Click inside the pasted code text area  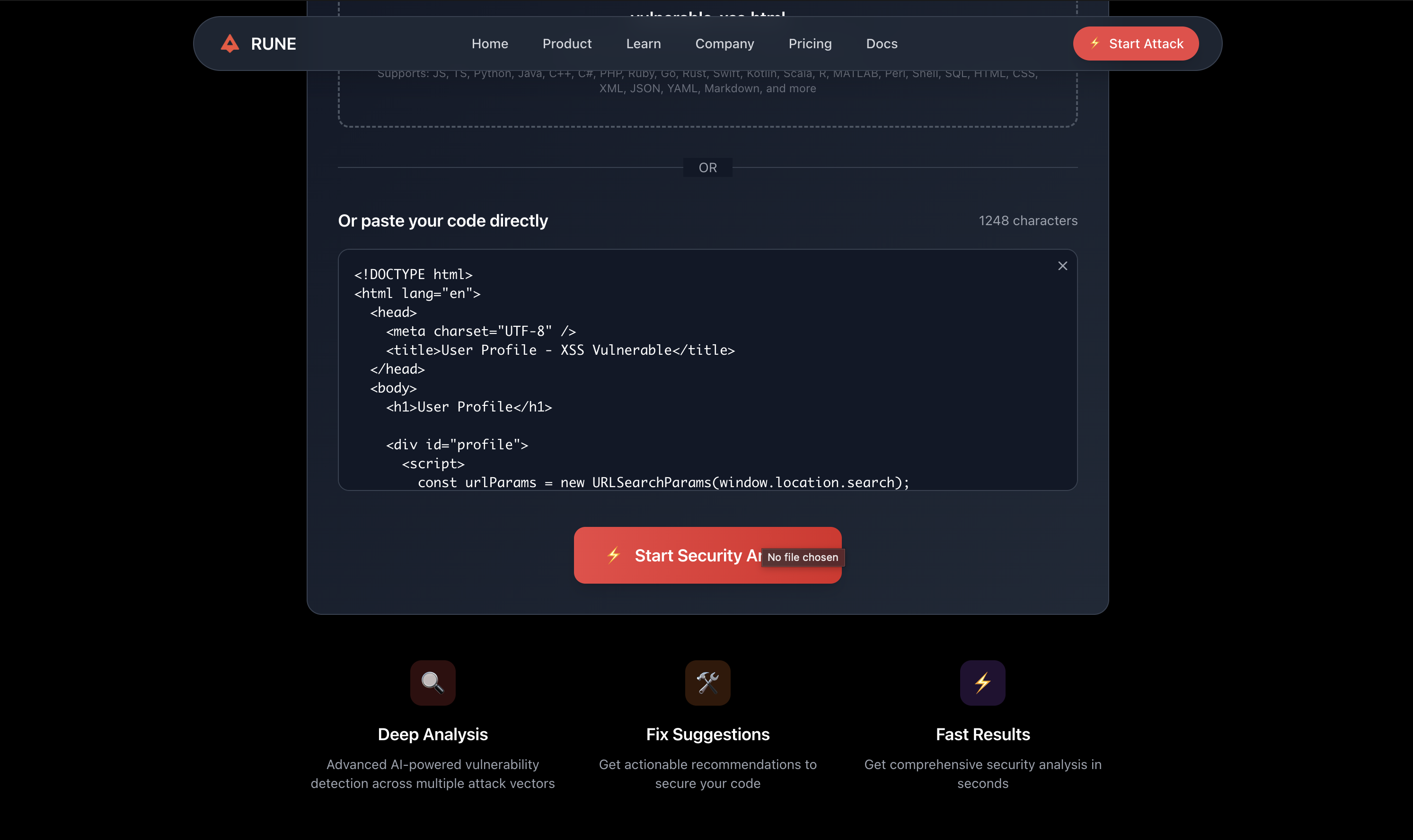coord(707,396)
